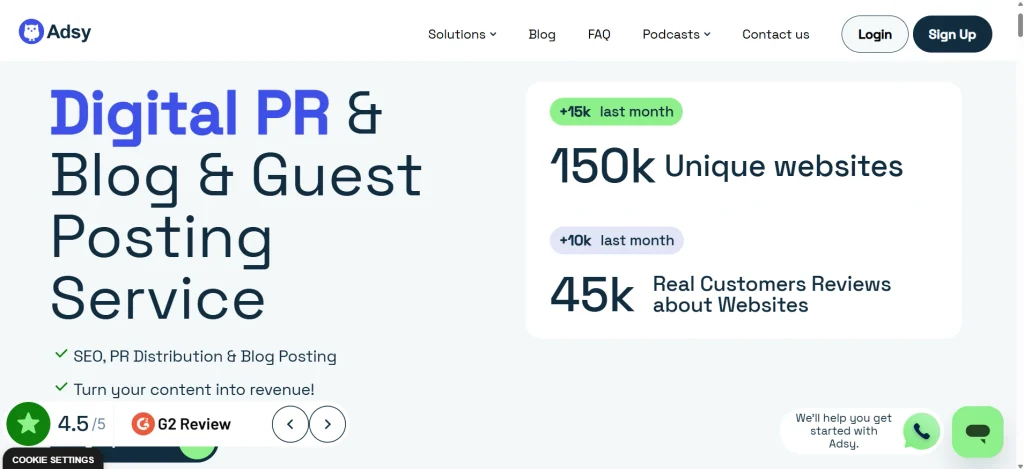The image size is (1024, 469).
Task: Open Cookie Settings
Action: (53, 460)
